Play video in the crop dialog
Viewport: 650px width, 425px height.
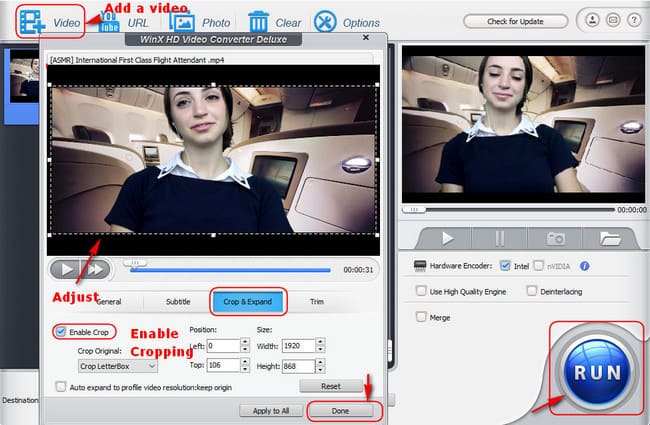[x=65, y=270]
